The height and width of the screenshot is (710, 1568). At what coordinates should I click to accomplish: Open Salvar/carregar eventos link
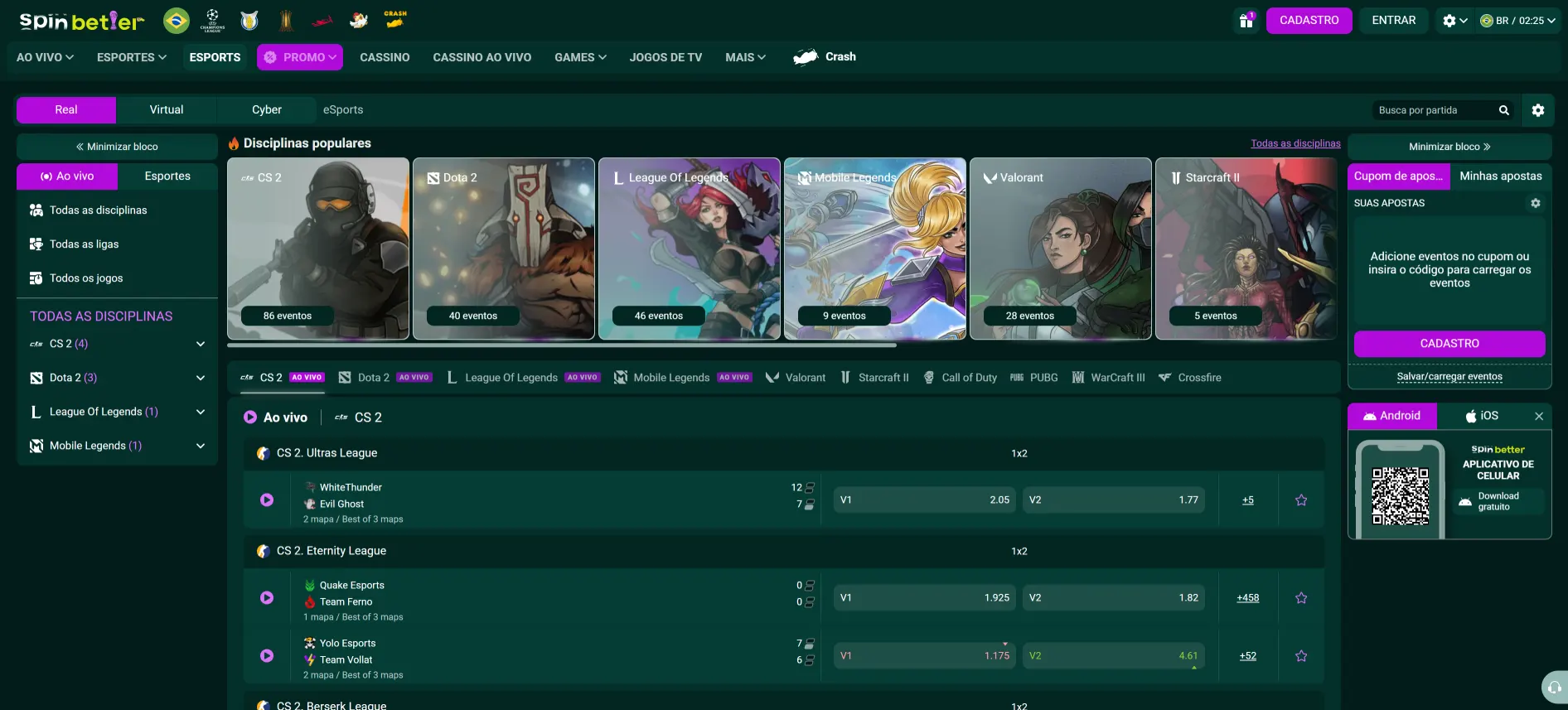click(x=1449, y=377)
